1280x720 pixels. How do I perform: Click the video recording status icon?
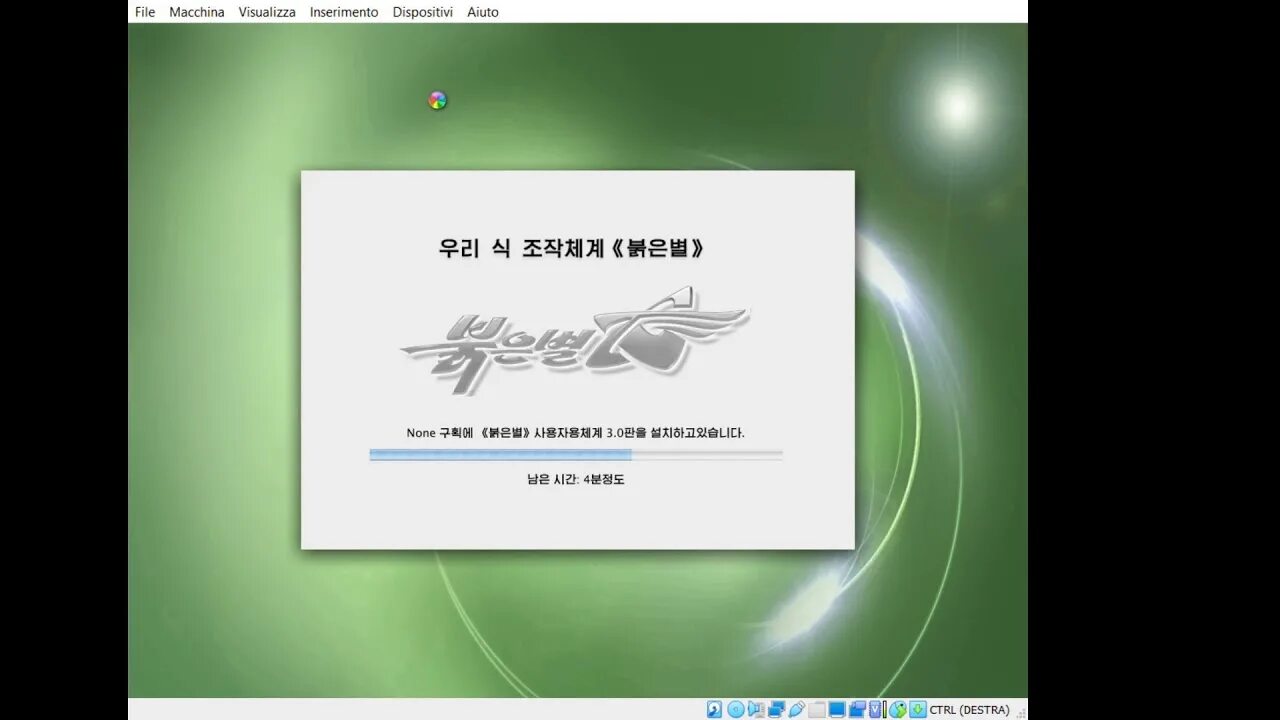click(857, 709)
